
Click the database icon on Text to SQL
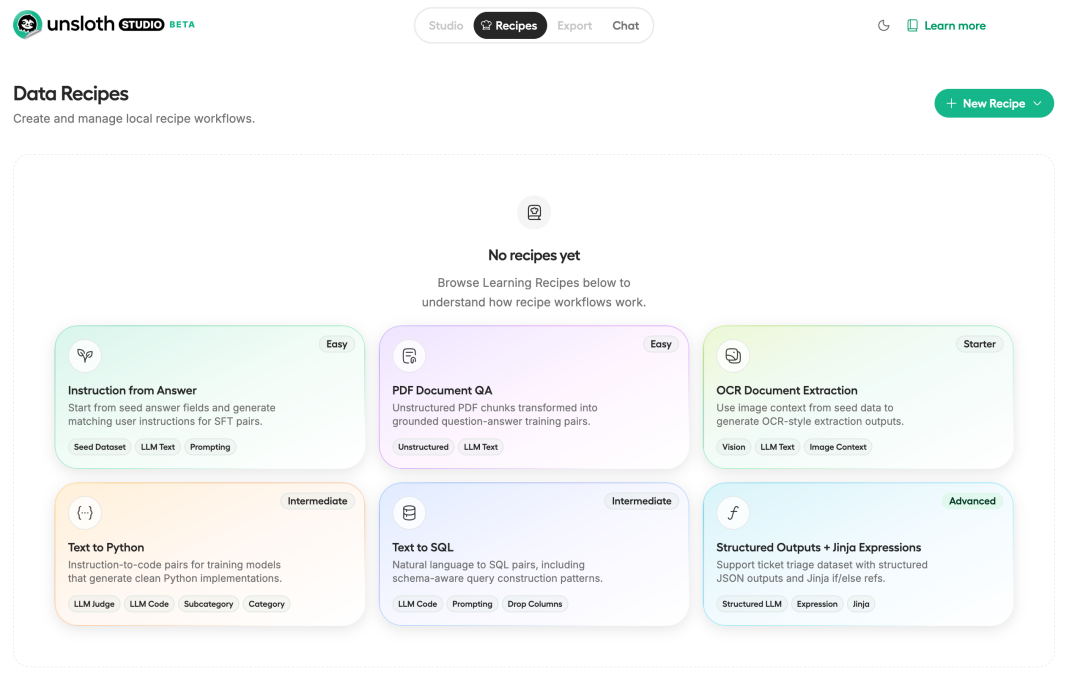pos(409,512)
